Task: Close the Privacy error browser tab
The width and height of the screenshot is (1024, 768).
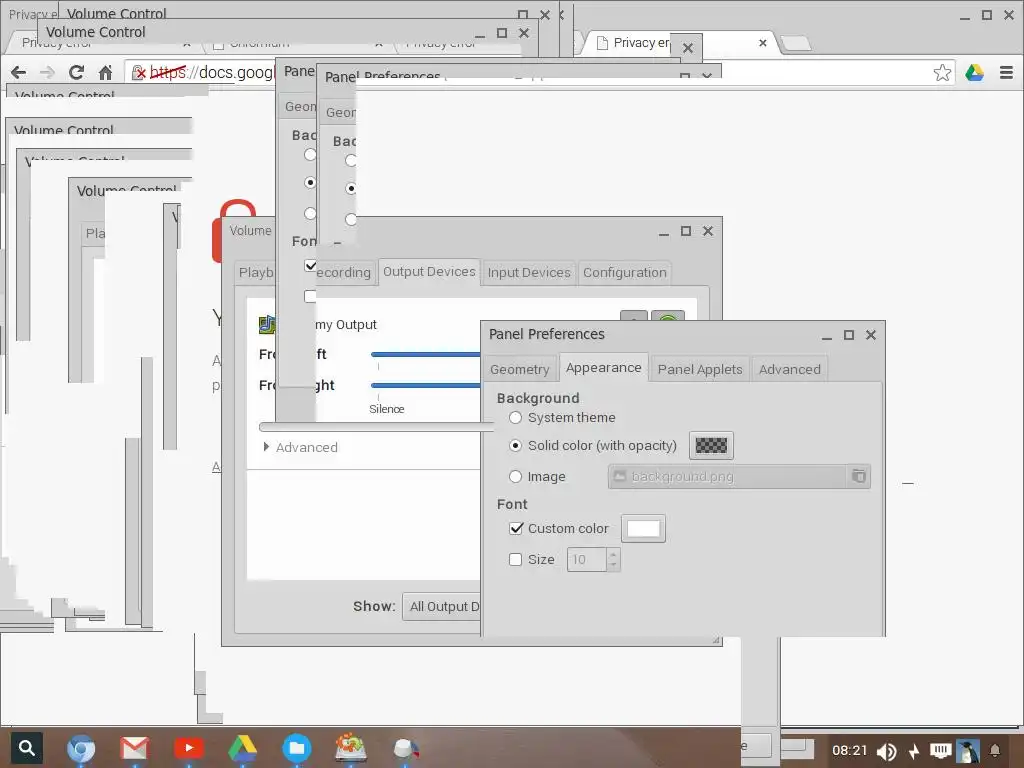Action: coord(763,43)
